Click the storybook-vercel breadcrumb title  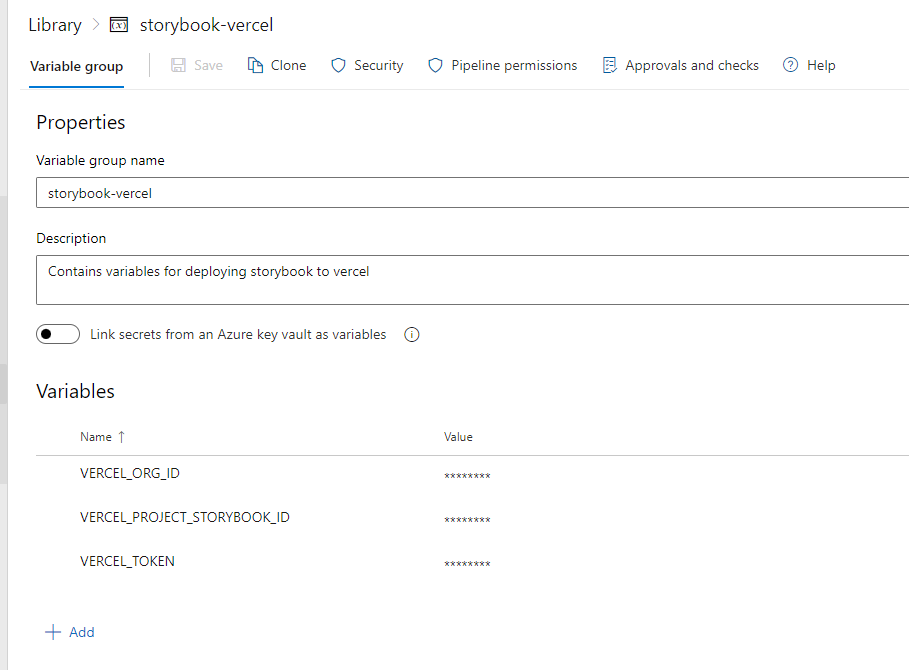206,25
